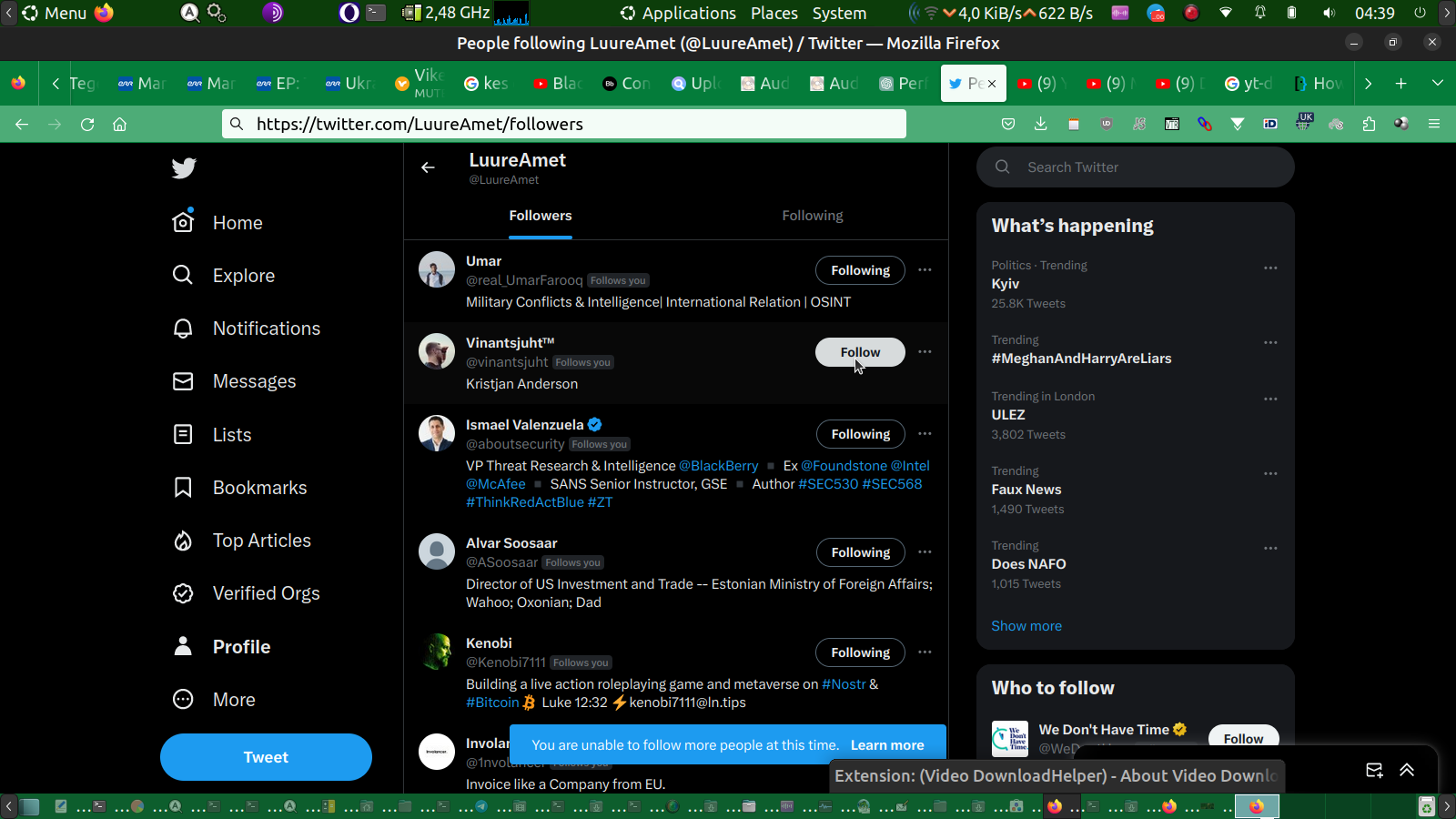This screenshot has width=1456, height=819.
Task: Click the Search Twitter field
Action: point(1136,167)
